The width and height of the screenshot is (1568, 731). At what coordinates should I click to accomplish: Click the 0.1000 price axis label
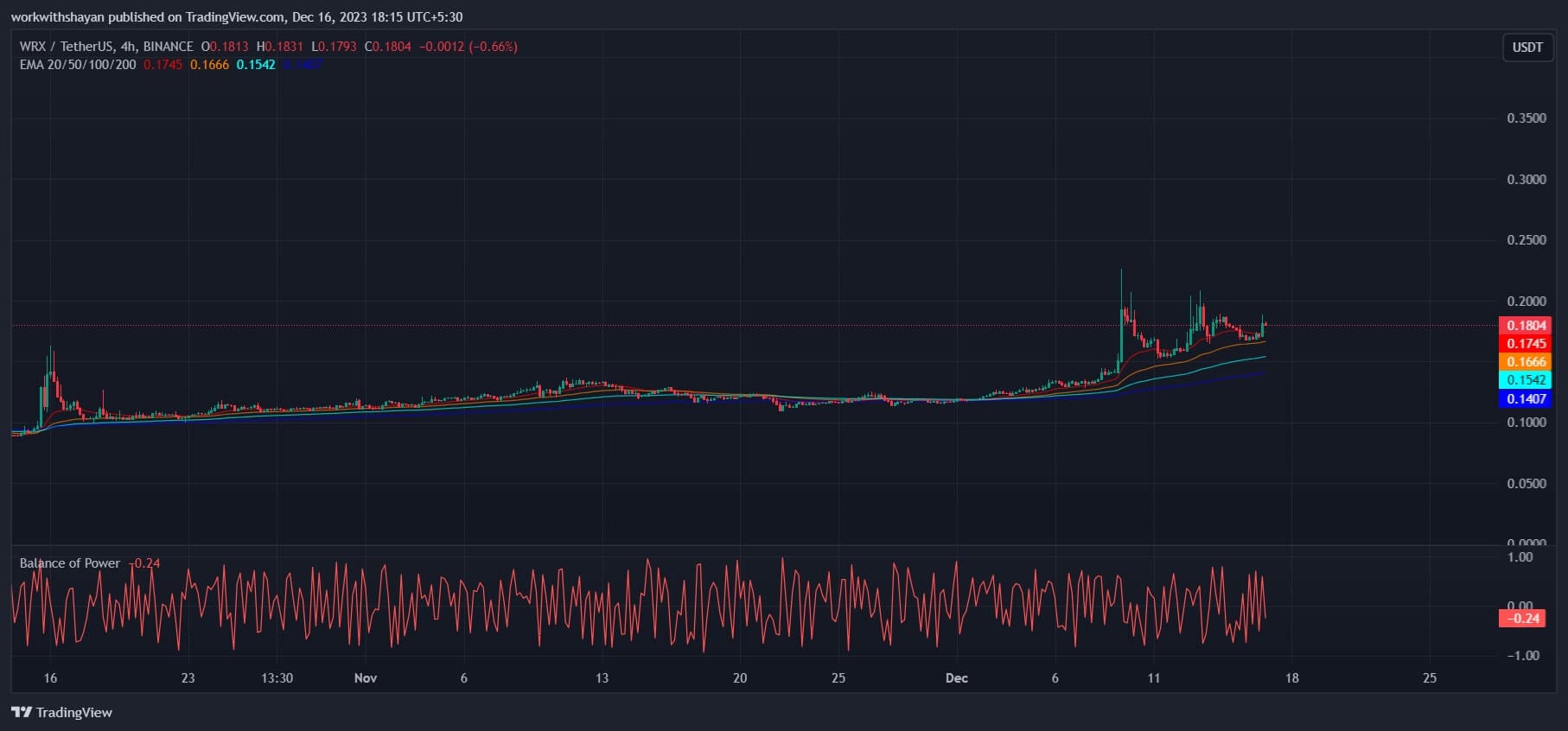pyautogui.click(x=1527, y=423)
